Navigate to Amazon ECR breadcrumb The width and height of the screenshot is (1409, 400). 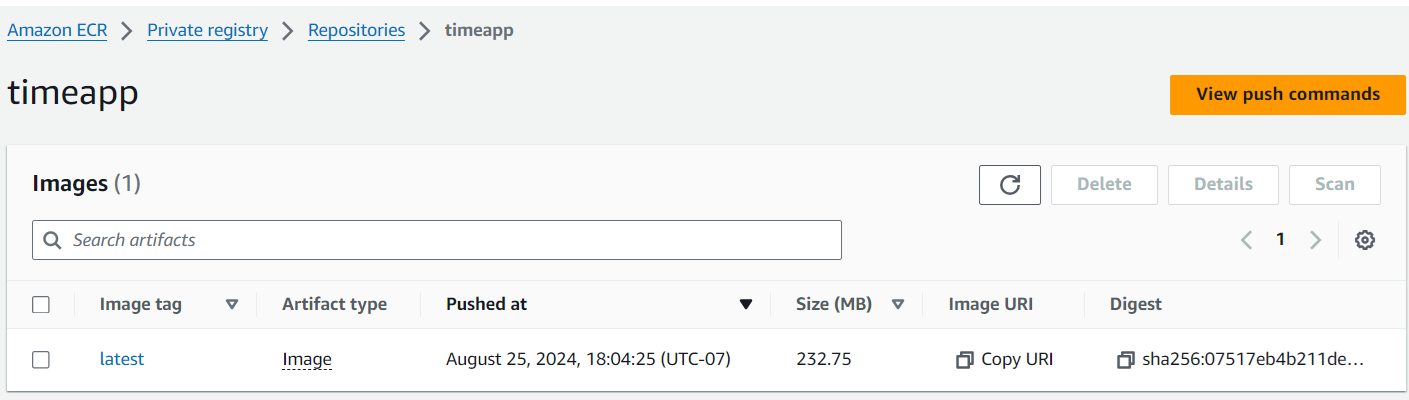(x=57, y=30)
